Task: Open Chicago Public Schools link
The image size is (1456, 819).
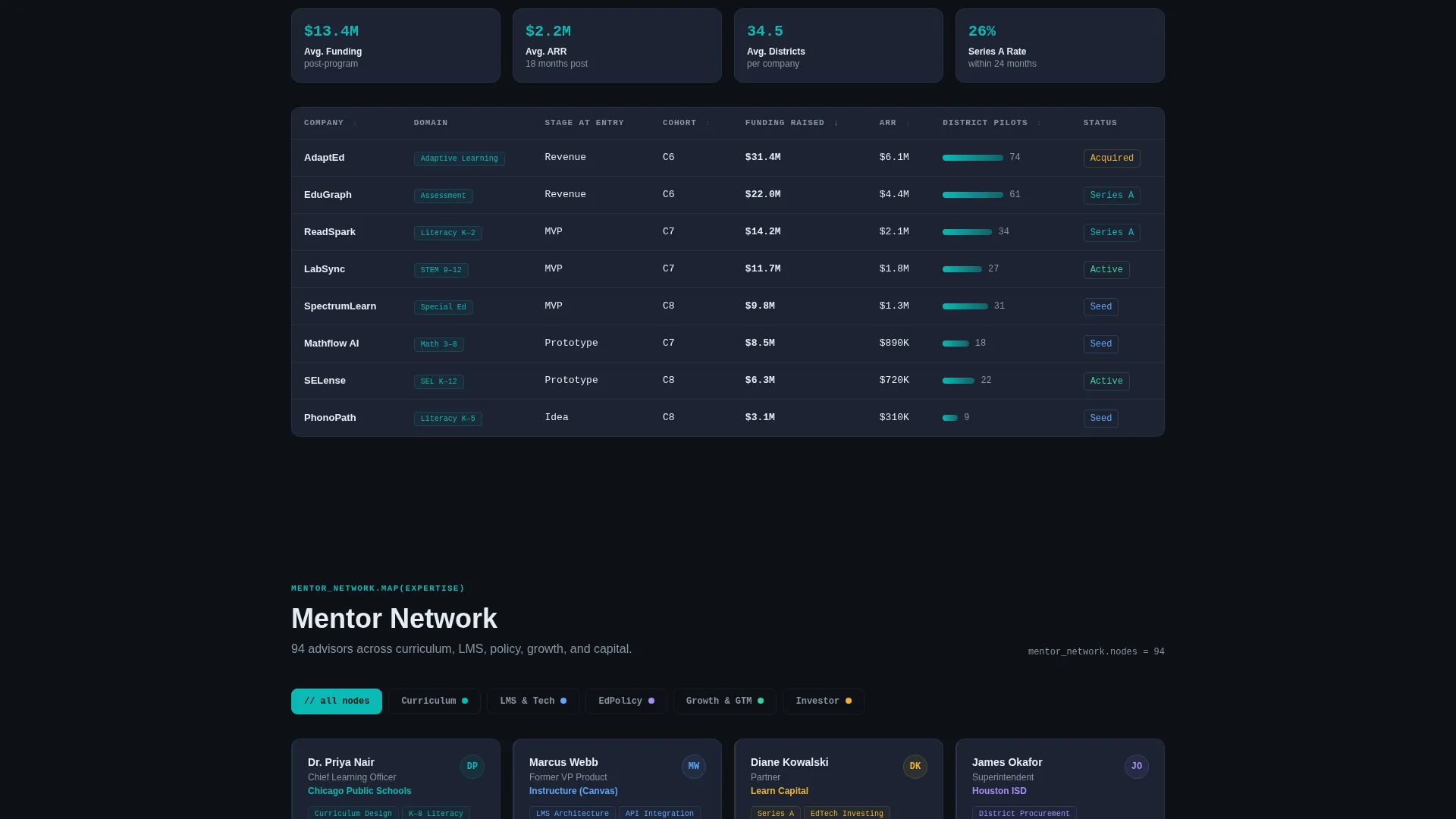Action: point(359,791)
